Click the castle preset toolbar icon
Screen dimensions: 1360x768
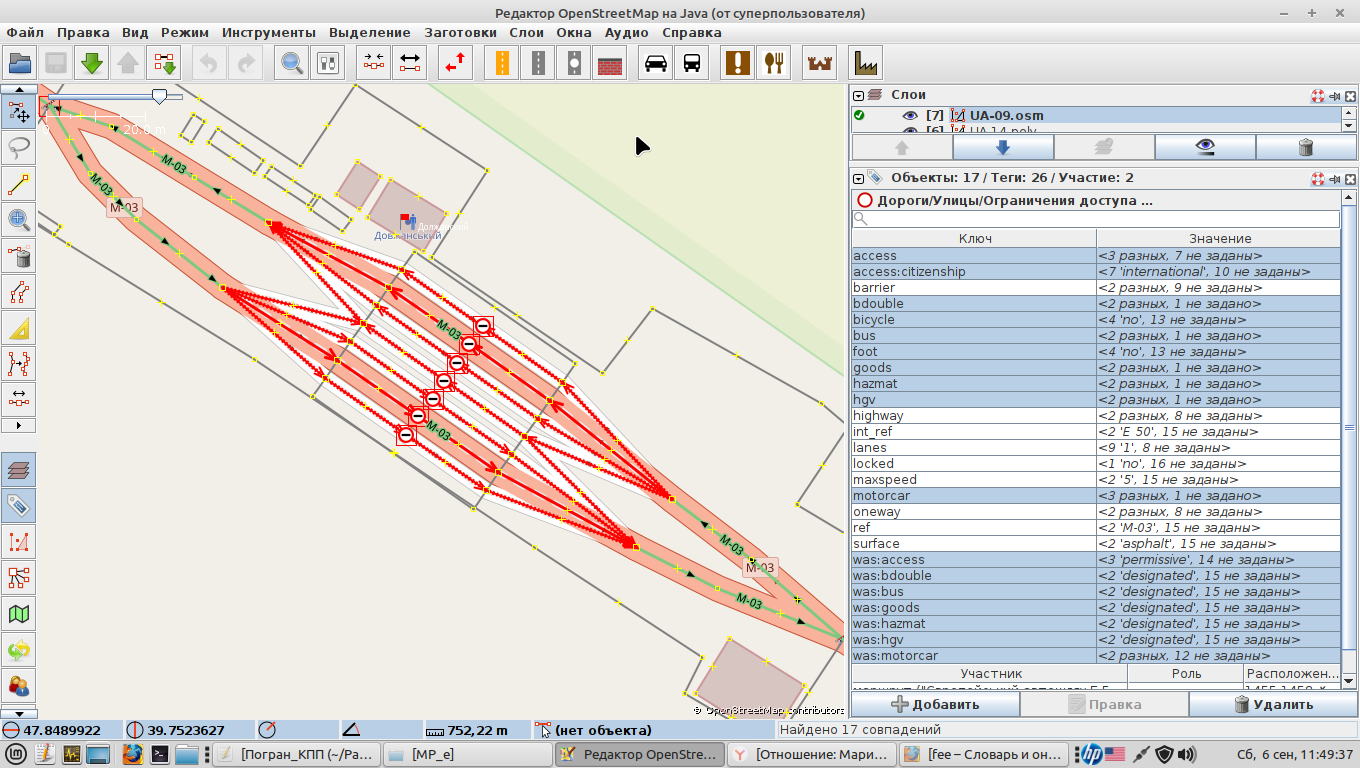tap(819, 63)
